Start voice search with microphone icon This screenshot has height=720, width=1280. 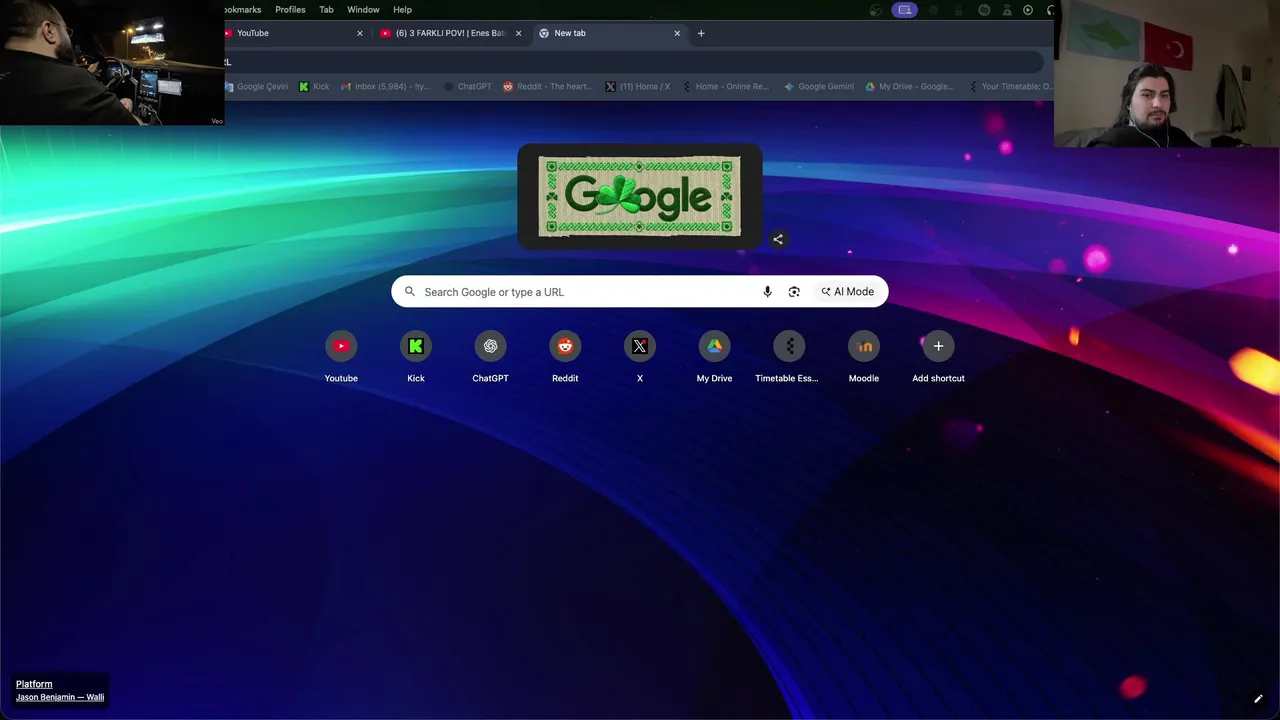click(x=767, y=292)
